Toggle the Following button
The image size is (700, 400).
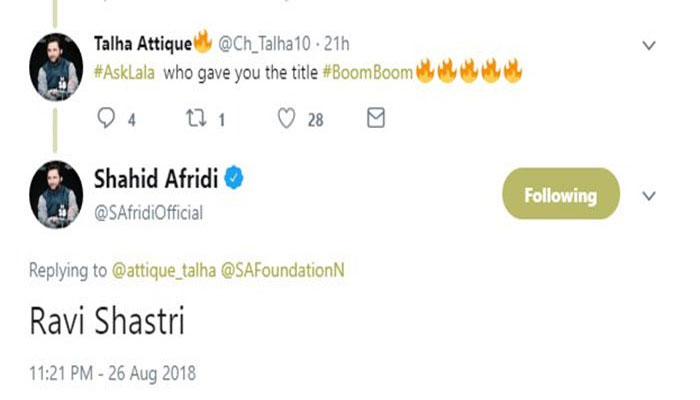click(x=559, y=195)
